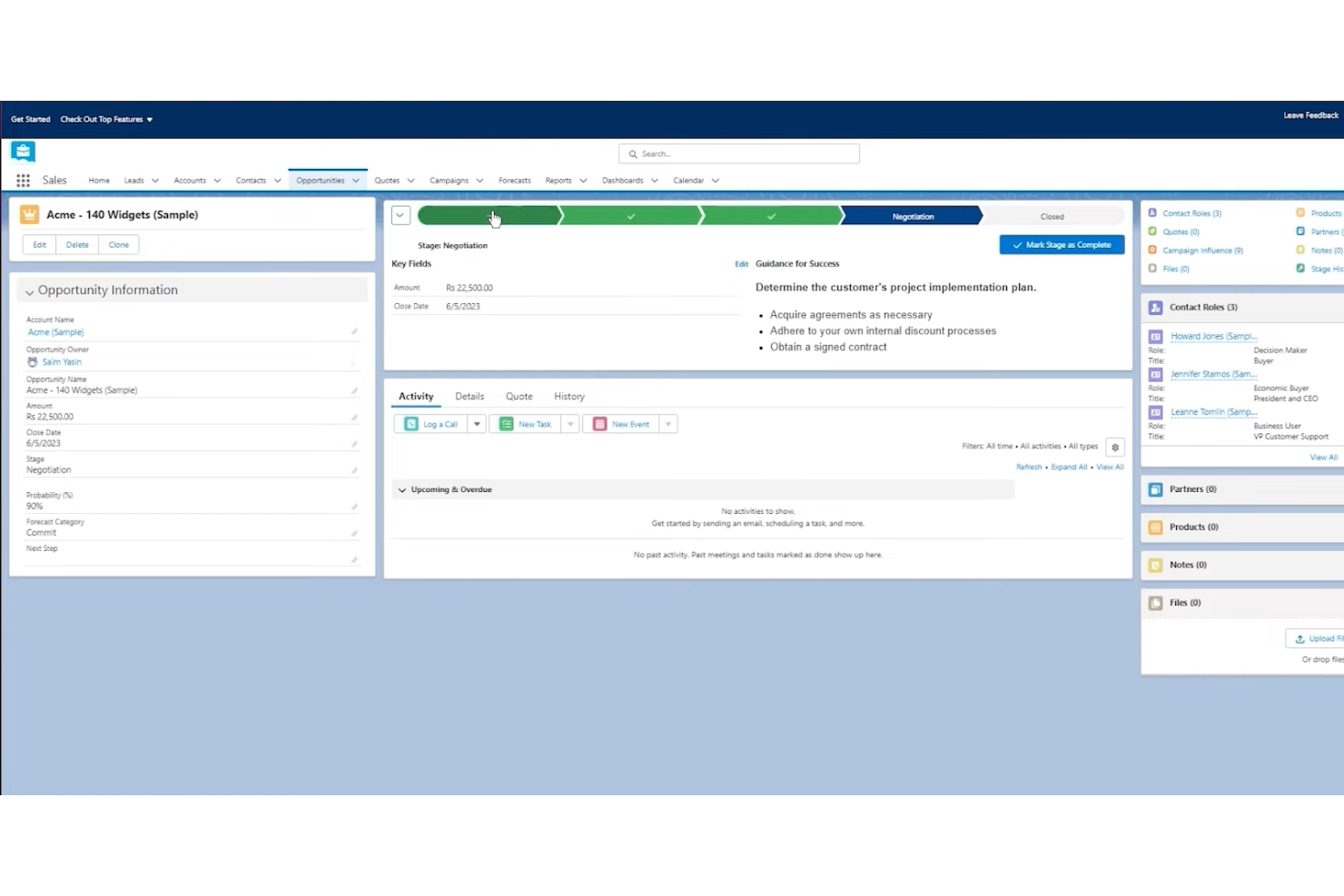The image size is (1344, 896).
Task: Open Log a Call dropdown arrow
Action: (x=477, y=424)
